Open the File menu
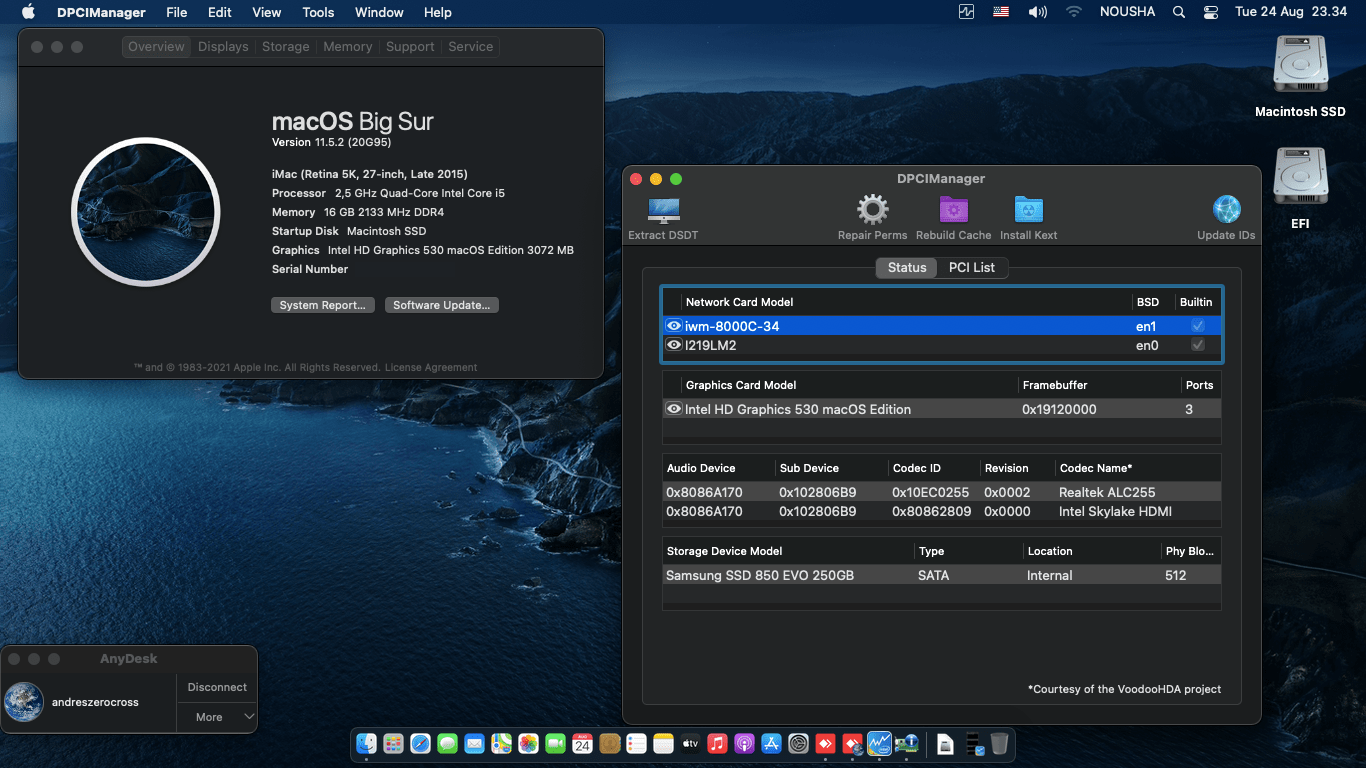This screenshot has width=1366, height=768. click(176, 12)
